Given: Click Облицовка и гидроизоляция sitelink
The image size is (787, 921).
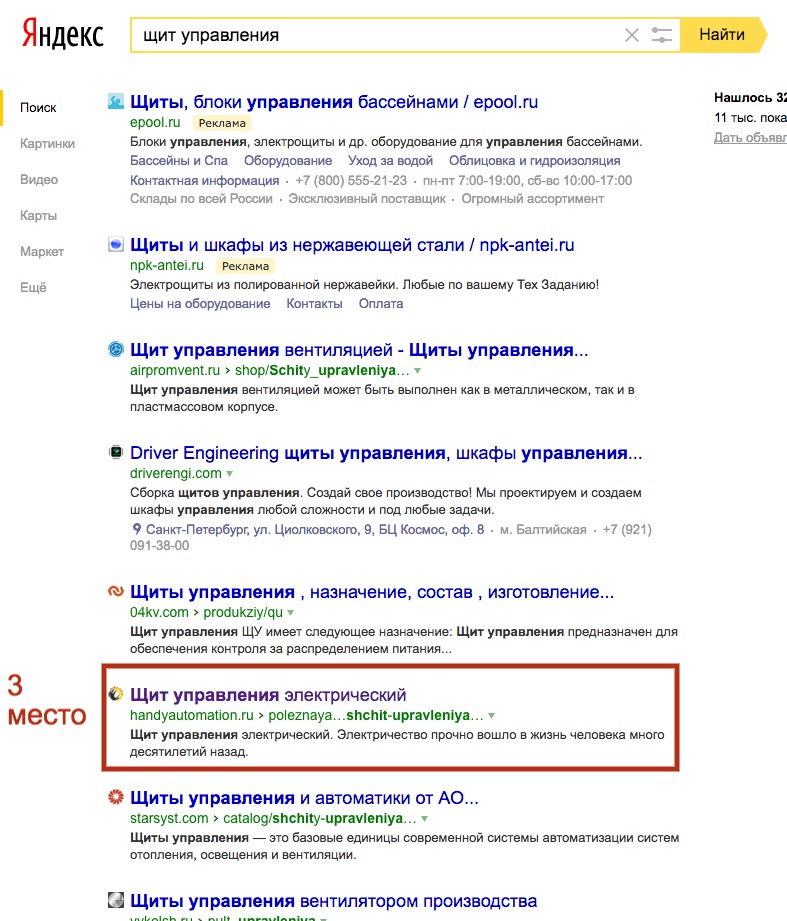Looking at the screenshot, I should point(534,160).
